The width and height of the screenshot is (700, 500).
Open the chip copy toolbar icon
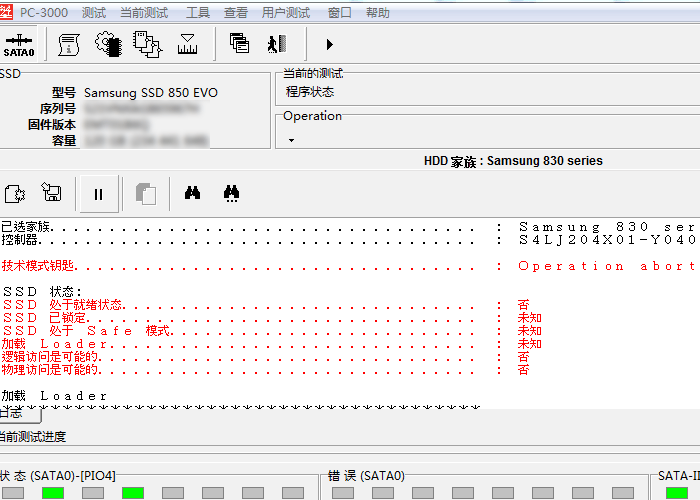pos(147,44)
